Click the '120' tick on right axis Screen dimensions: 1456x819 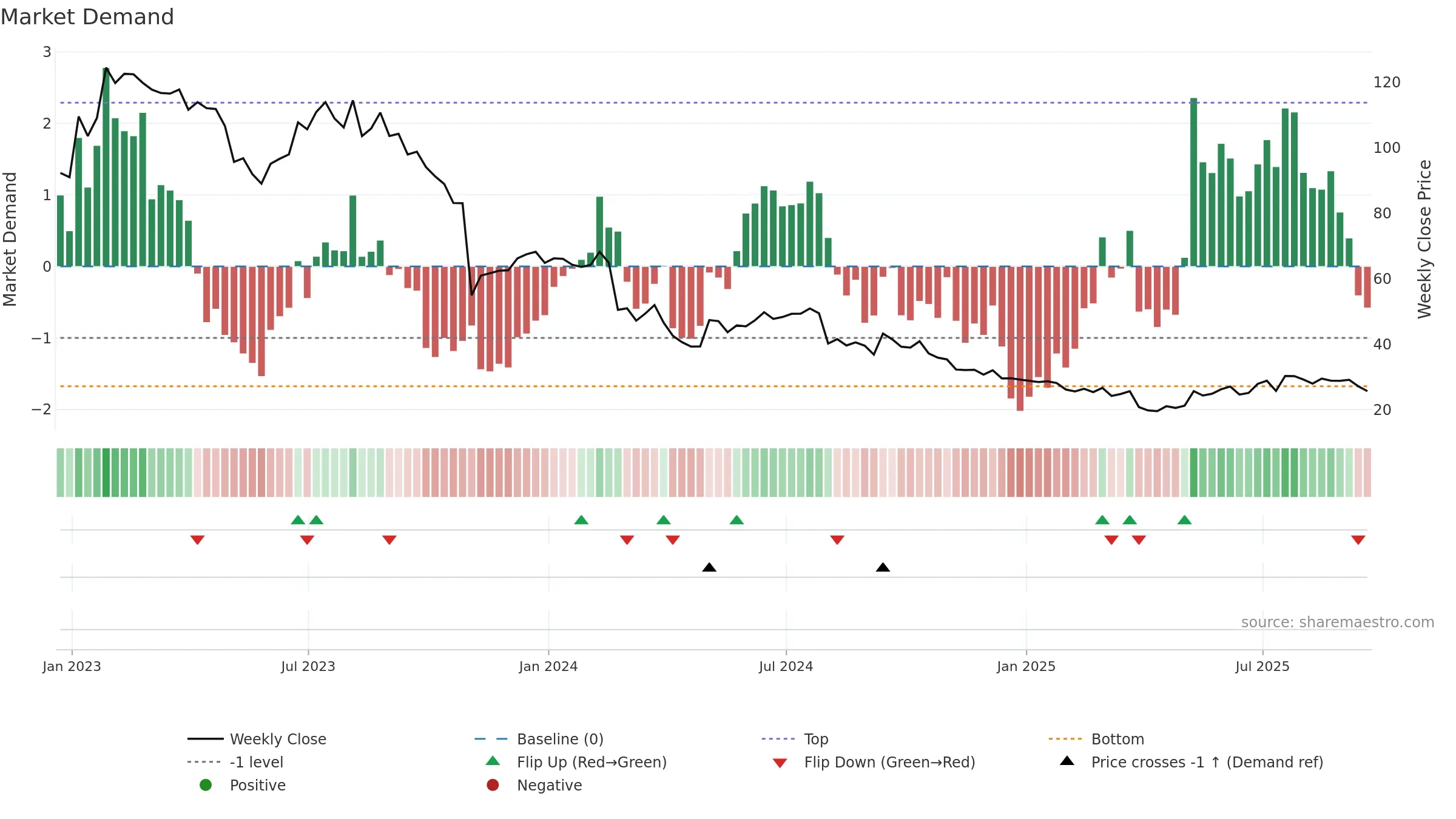coord(1387,83)
